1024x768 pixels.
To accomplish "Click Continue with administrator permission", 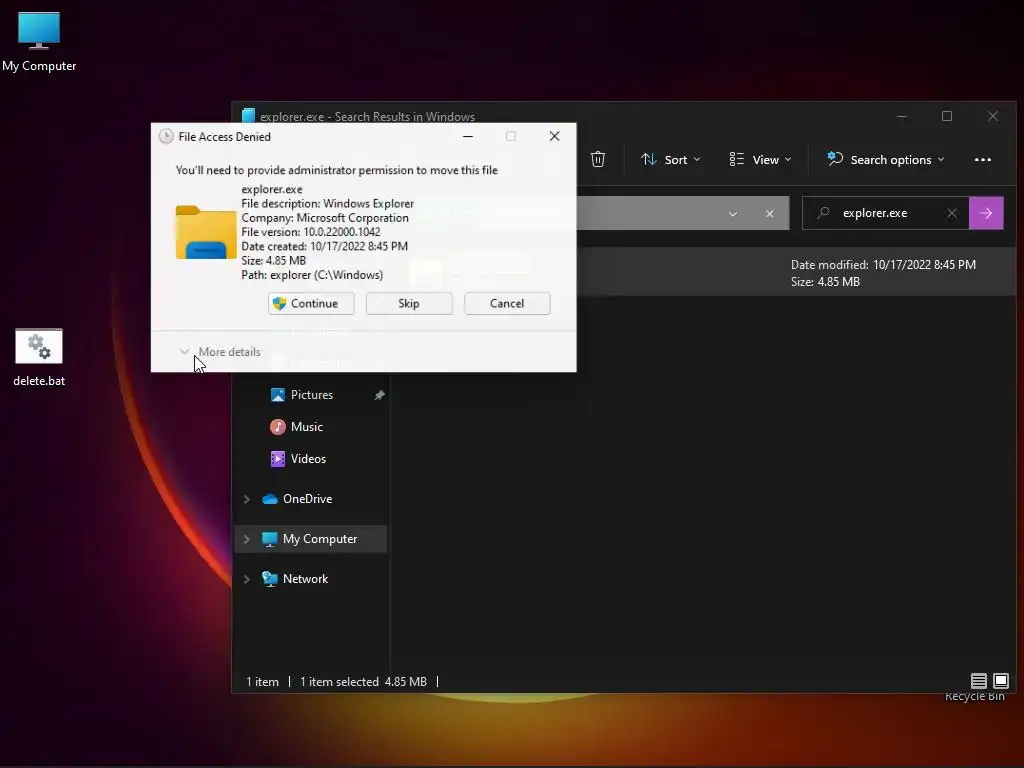I will [x=311, y=303].
